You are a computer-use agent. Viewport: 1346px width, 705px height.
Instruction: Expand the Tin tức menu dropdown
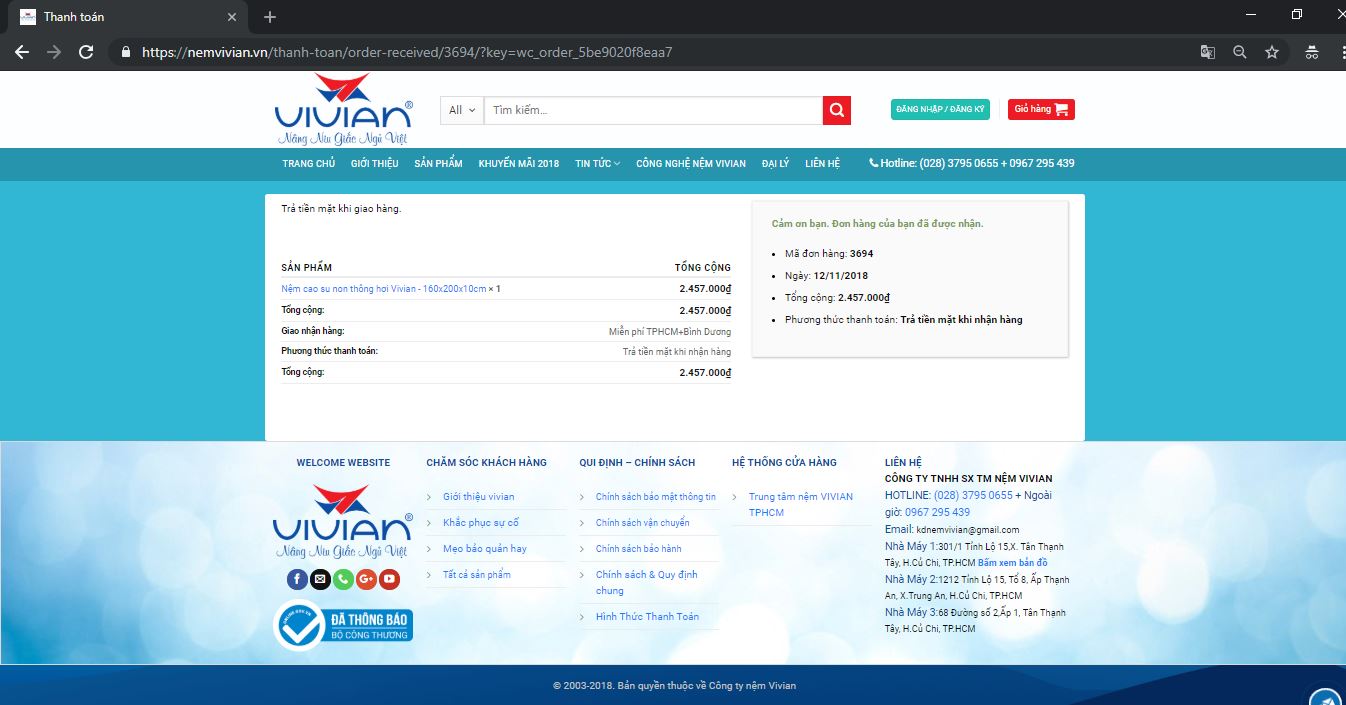tap(597, 163)
